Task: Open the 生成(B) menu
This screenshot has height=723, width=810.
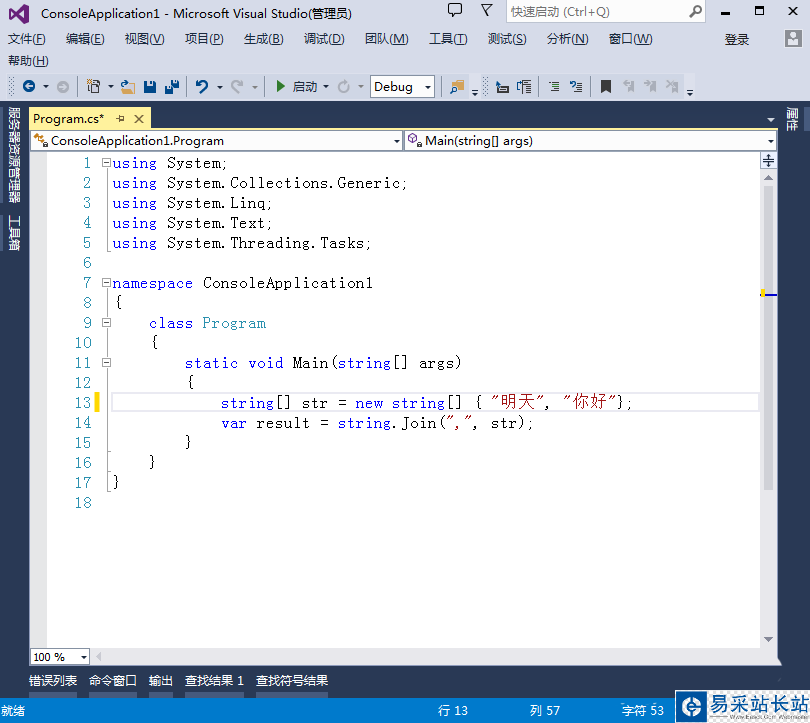Action: (x=263, y=39)
